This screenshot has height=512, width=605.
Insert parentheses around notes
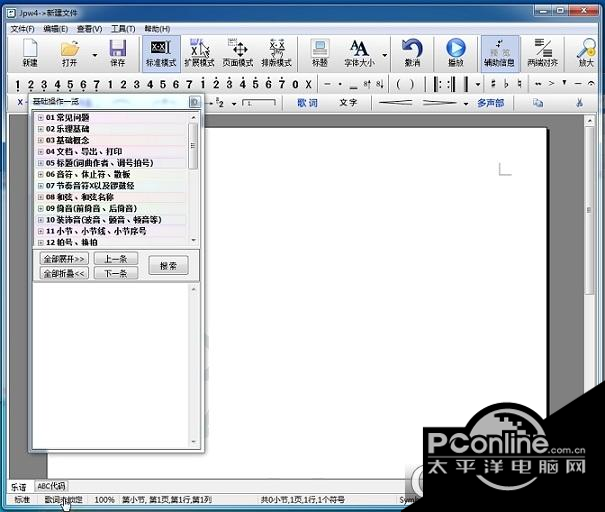point(405,84)
